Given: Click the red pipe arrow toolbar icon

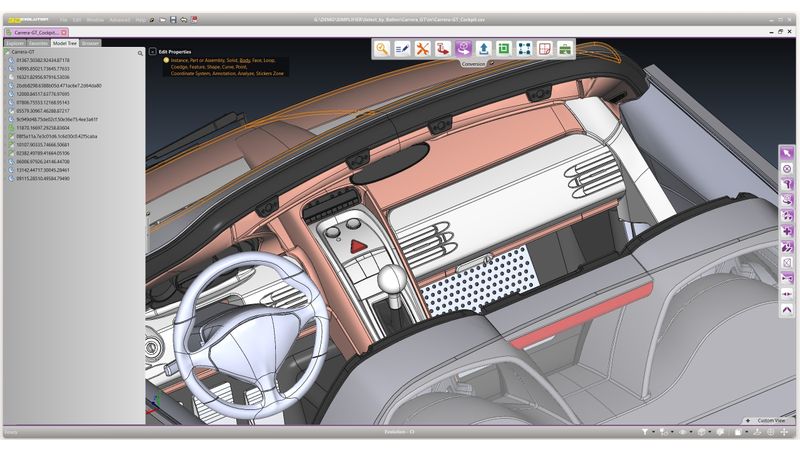Looking at the screenshot, I should [x=443, y=48].
